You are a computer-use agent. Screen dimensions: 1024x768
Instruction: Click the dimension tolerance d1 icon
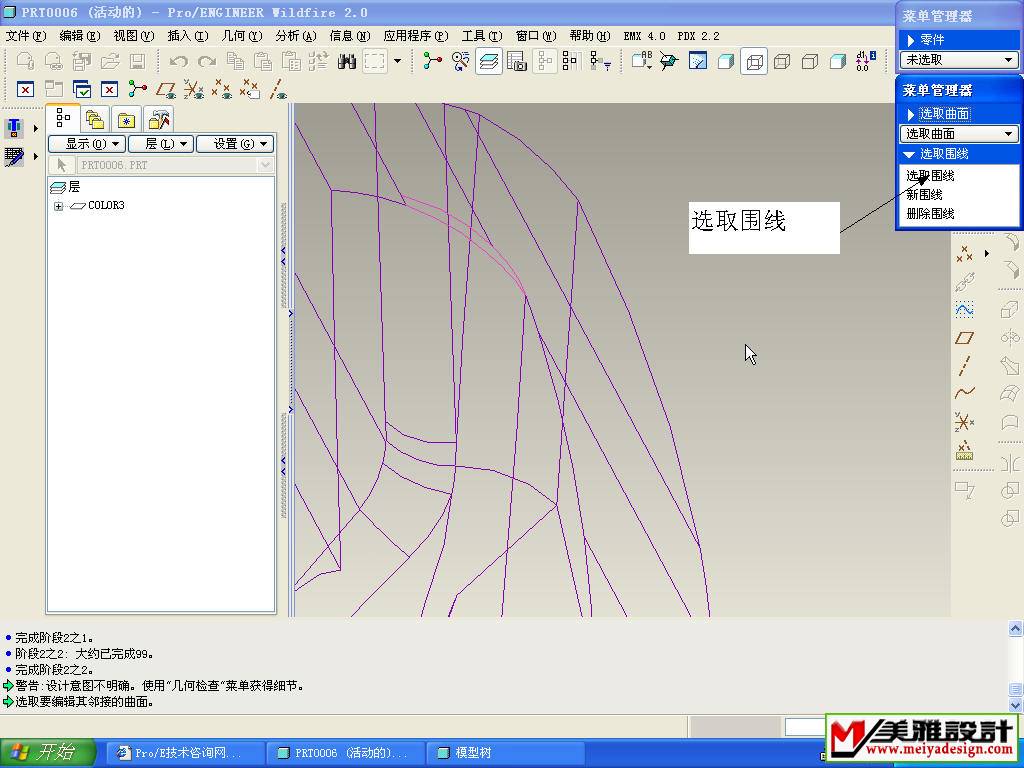pos(865,62)
